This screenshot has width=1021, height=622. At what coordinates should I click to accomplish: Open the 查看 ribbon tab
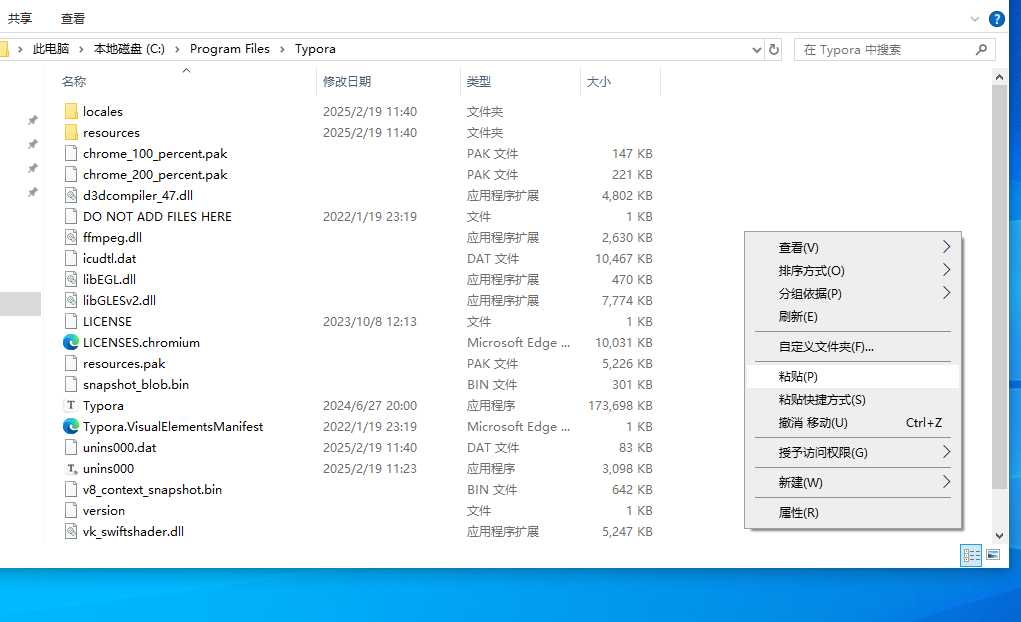click(73, 19)
